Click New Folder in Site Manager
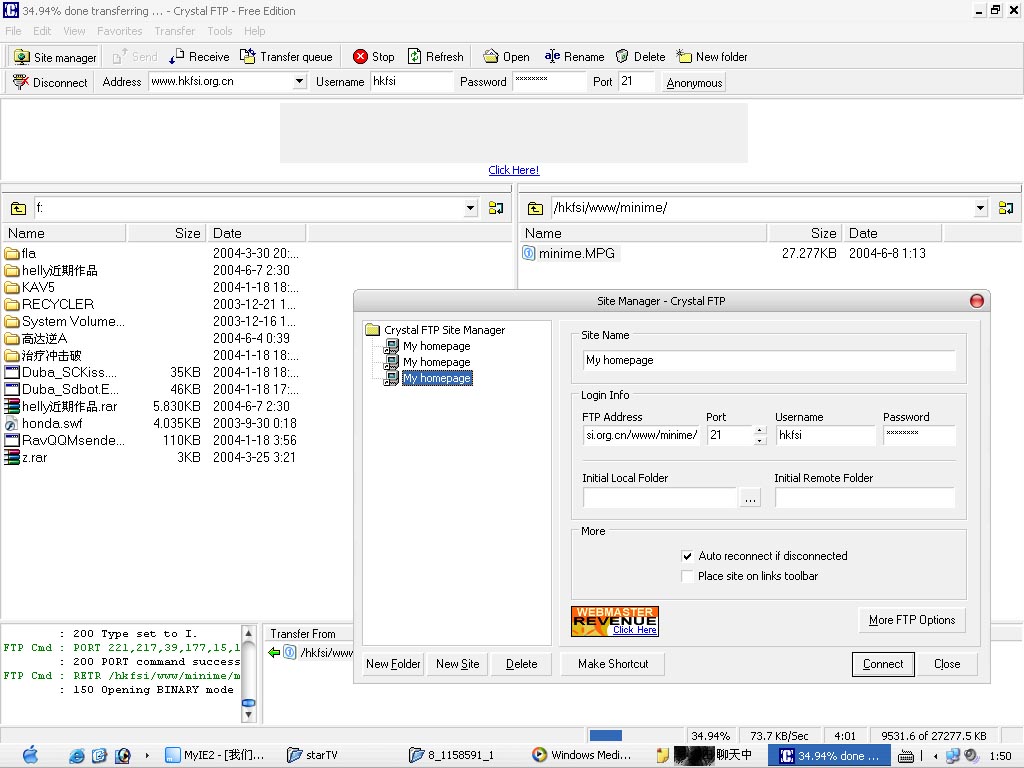1024x768 pixels. [x=393, y=664]
